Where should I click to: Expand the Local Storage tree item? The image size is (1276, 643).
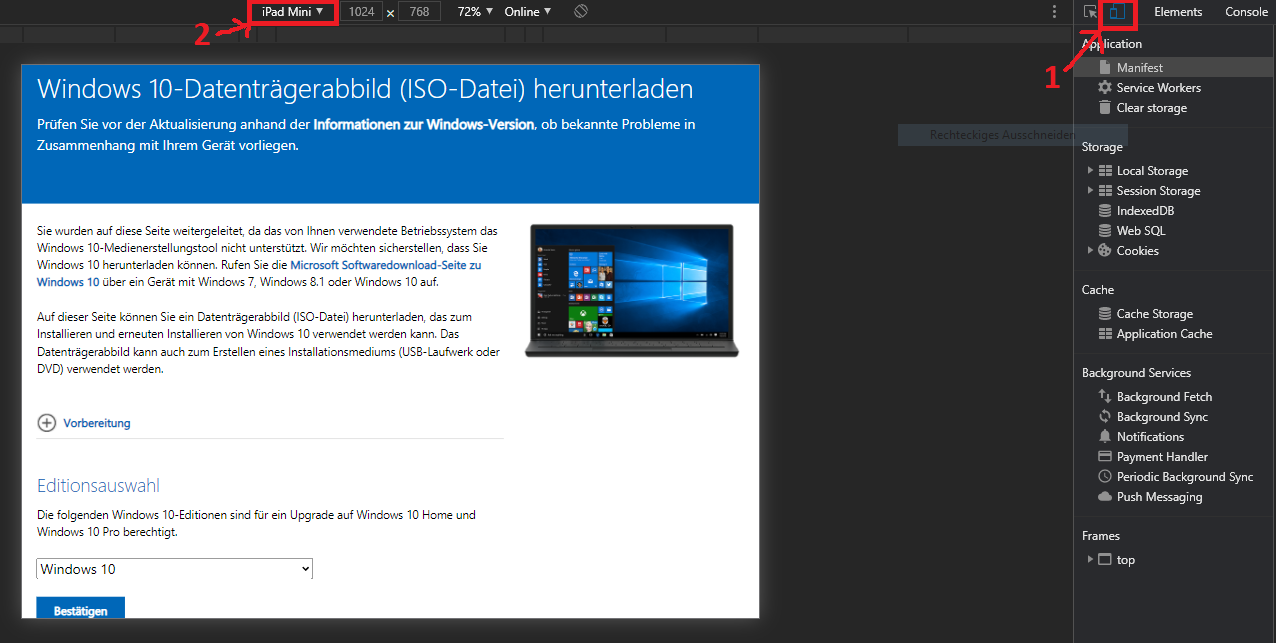pos(1090,171)
